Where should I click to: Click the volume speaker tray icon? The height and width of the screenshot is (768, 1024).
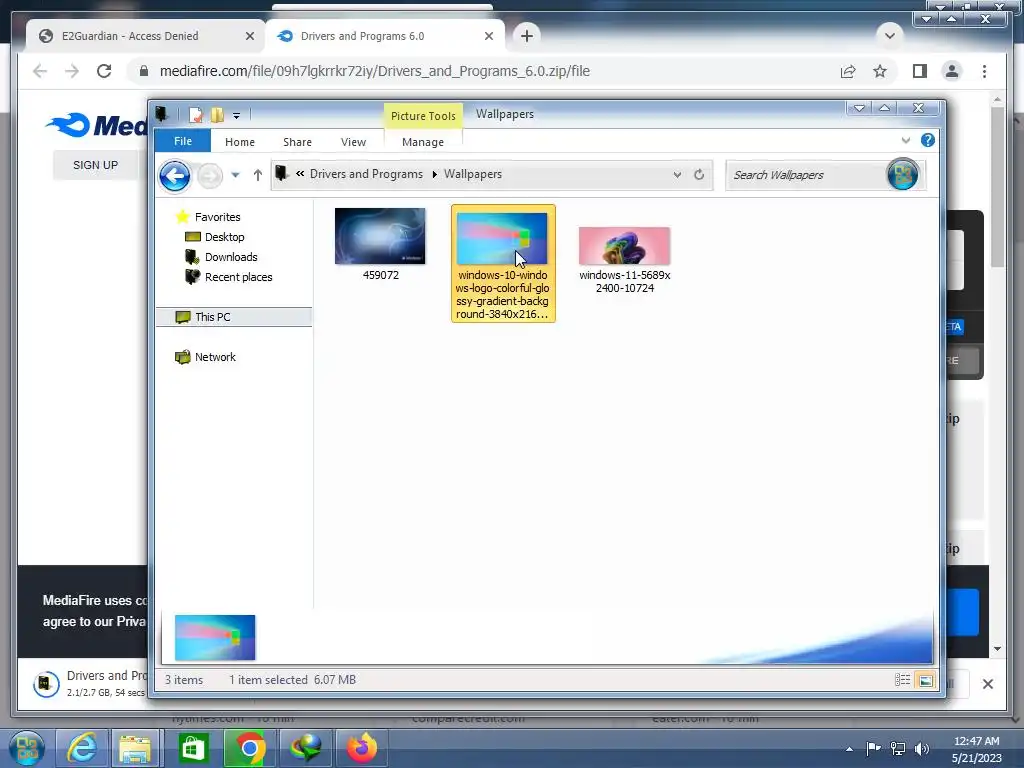click(921, 748)
